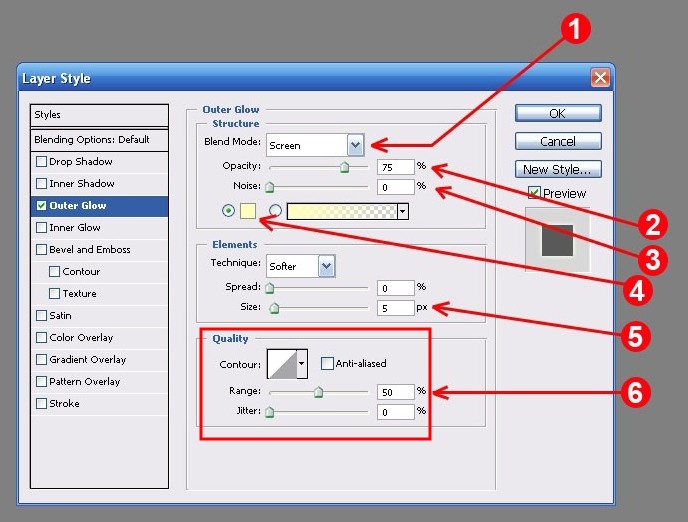The height and width of the screenshot is (522, 688).
Task: Enable the Gradient Overlay checkbox
Action: 41,359
